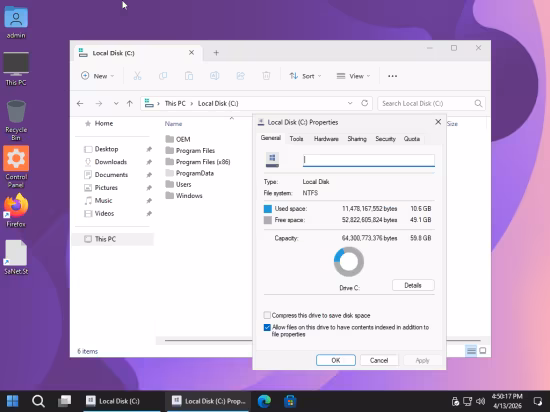Uncheck Allow files to have contents indexed
Image resolution: width=550 pixels, height=412 pixels.
267,327
